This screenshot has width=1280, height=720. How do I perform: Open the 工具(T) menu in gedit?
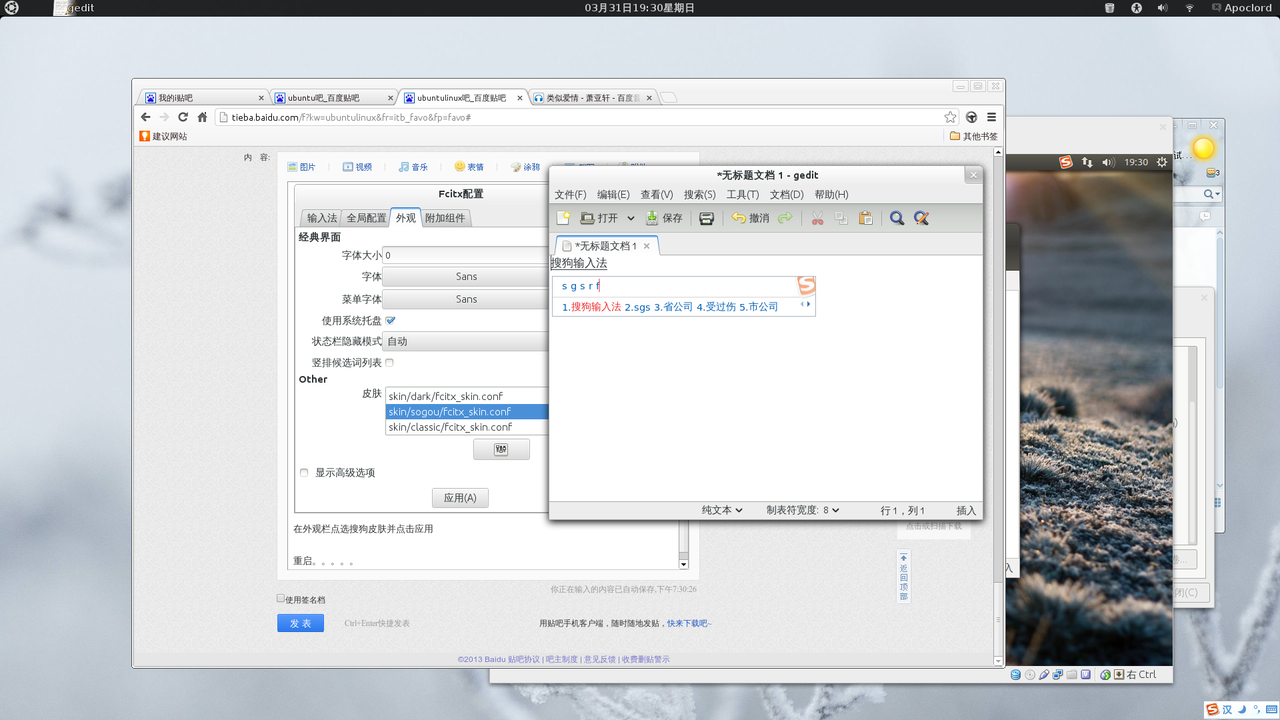(743, 195)
